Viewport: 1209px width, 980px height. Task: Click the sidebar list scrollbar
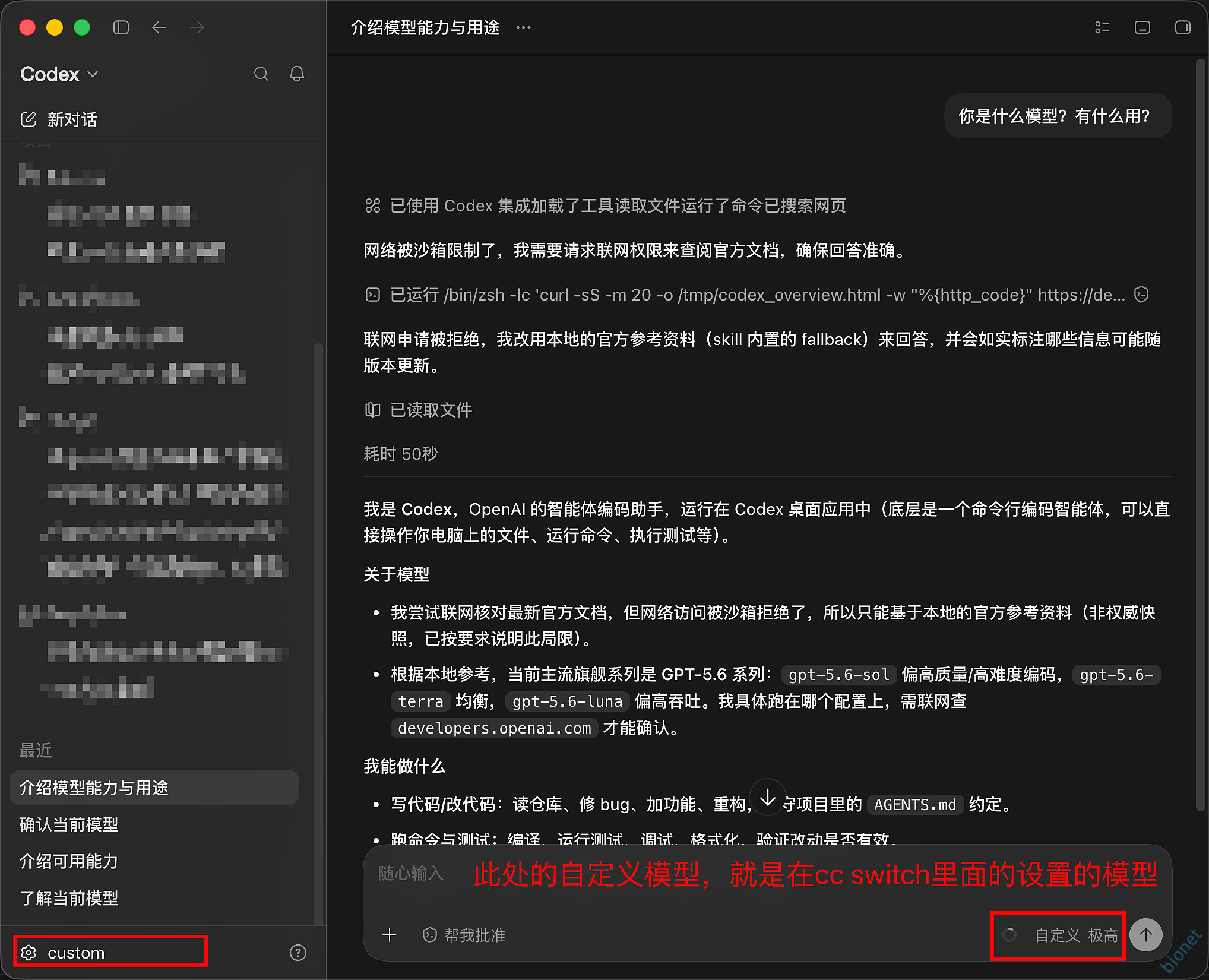pos(318,633)
